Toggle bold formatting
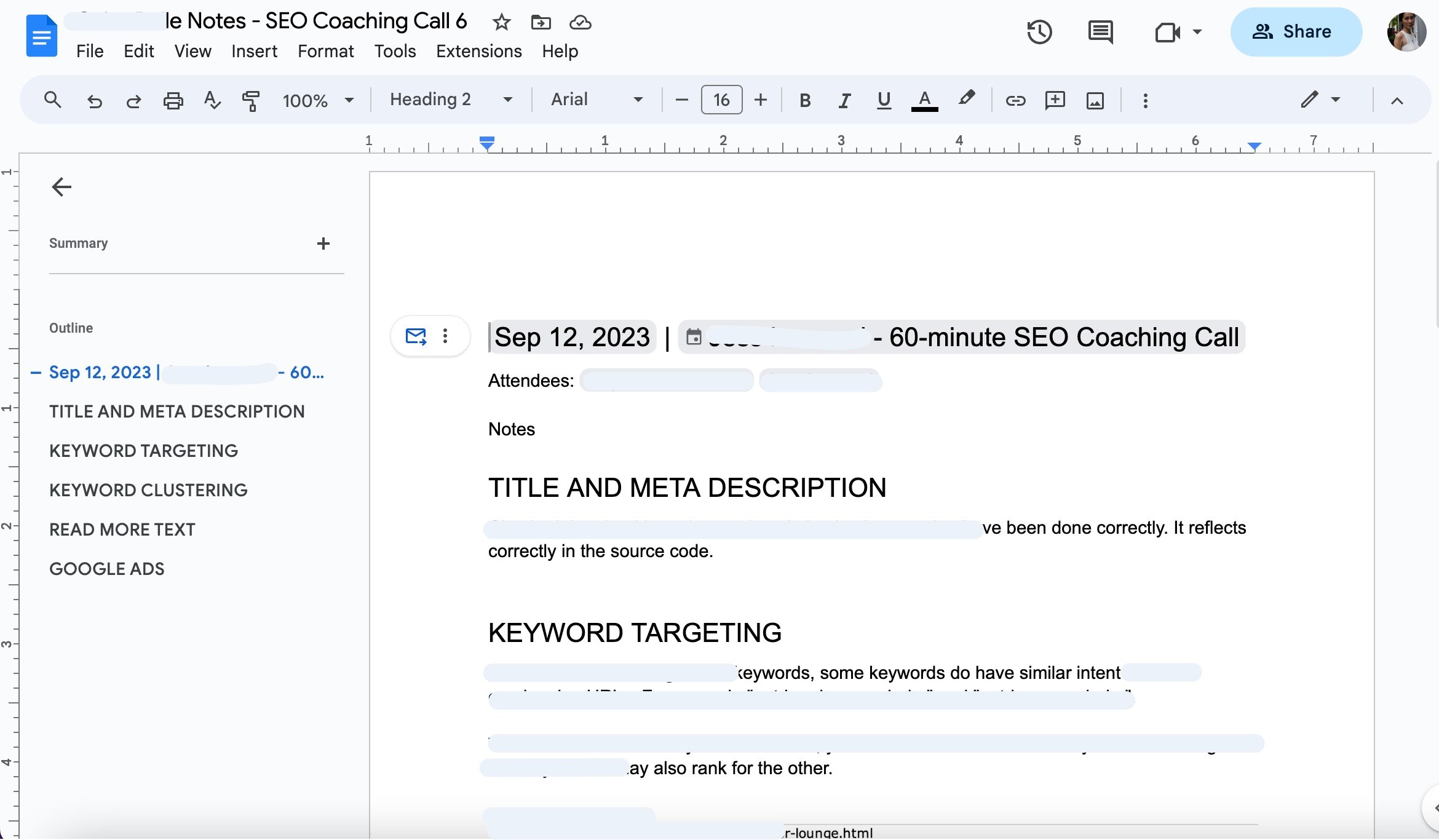 click(804, 100)
